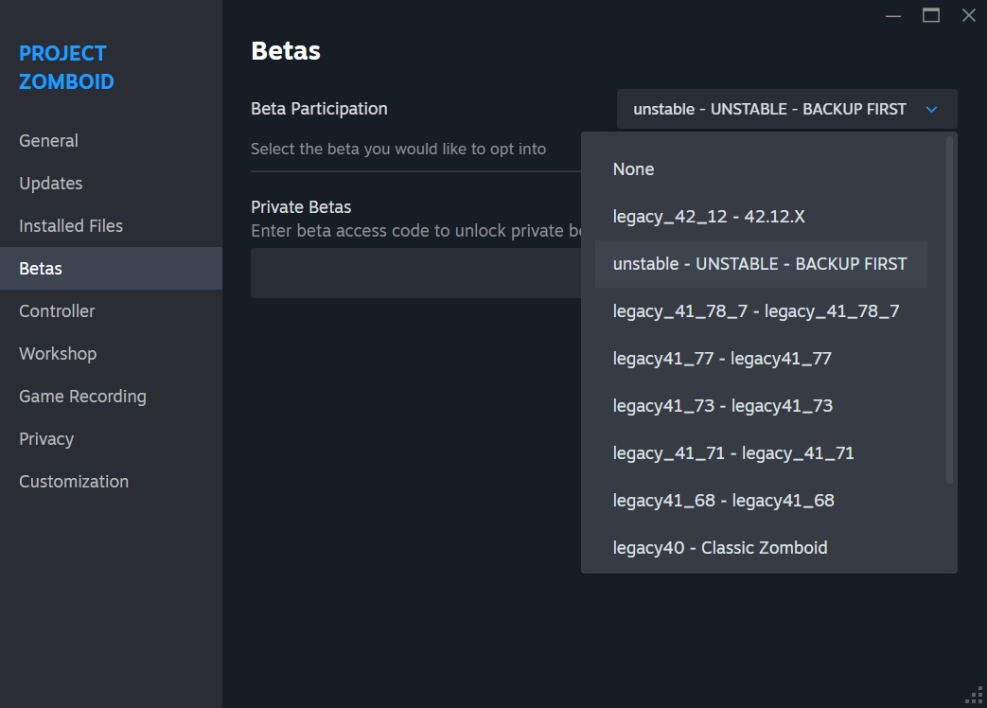This screenshot has height=708, width=987.
Task: Open the Privacy settings
Action: point(46,439)
